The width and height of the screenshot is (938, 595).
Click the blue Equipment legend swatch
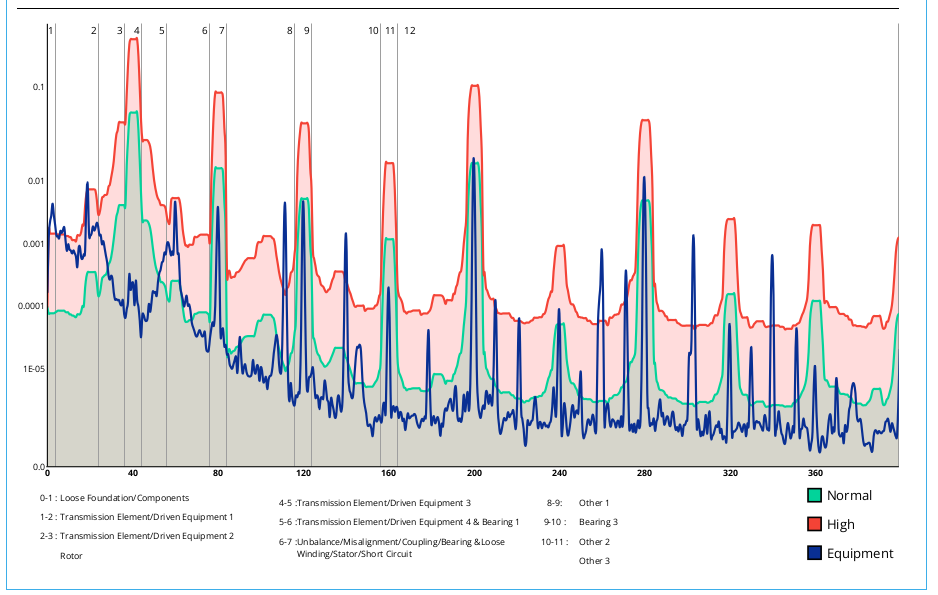815,553
